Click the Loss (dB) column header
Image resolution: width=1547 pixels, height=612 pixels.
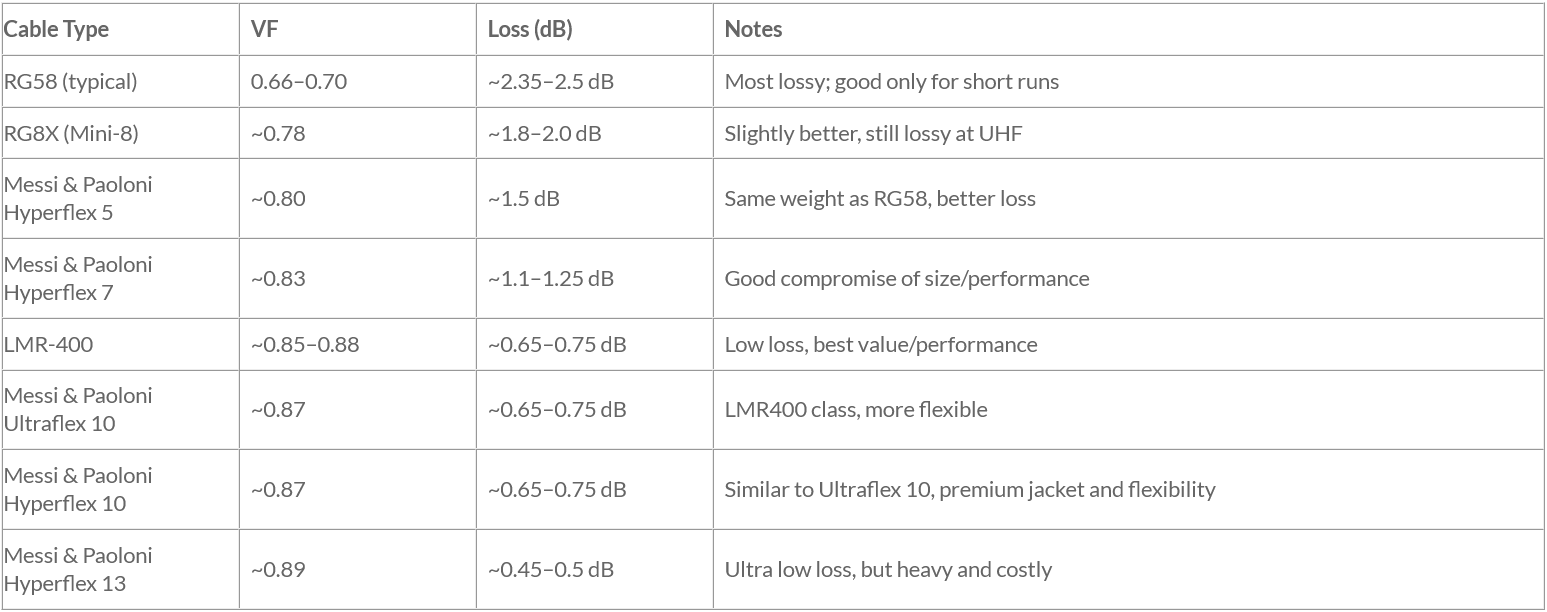(x=530, y=30)
